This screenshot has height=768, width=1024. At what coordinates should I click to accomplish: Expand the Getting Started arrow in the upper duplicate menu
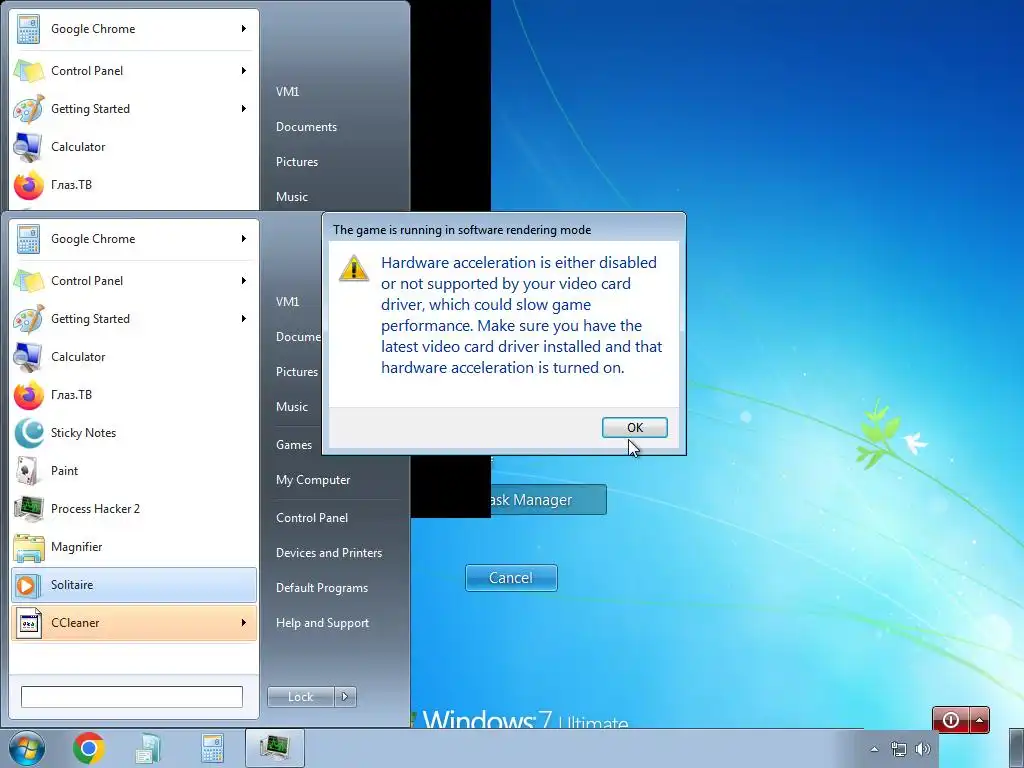[244, 108]
